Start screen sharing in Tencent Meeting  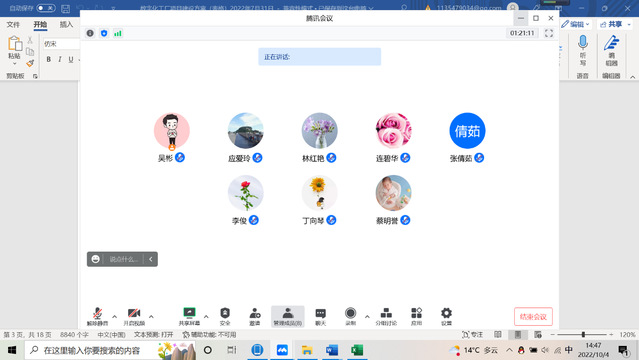(x=189, y=316)
